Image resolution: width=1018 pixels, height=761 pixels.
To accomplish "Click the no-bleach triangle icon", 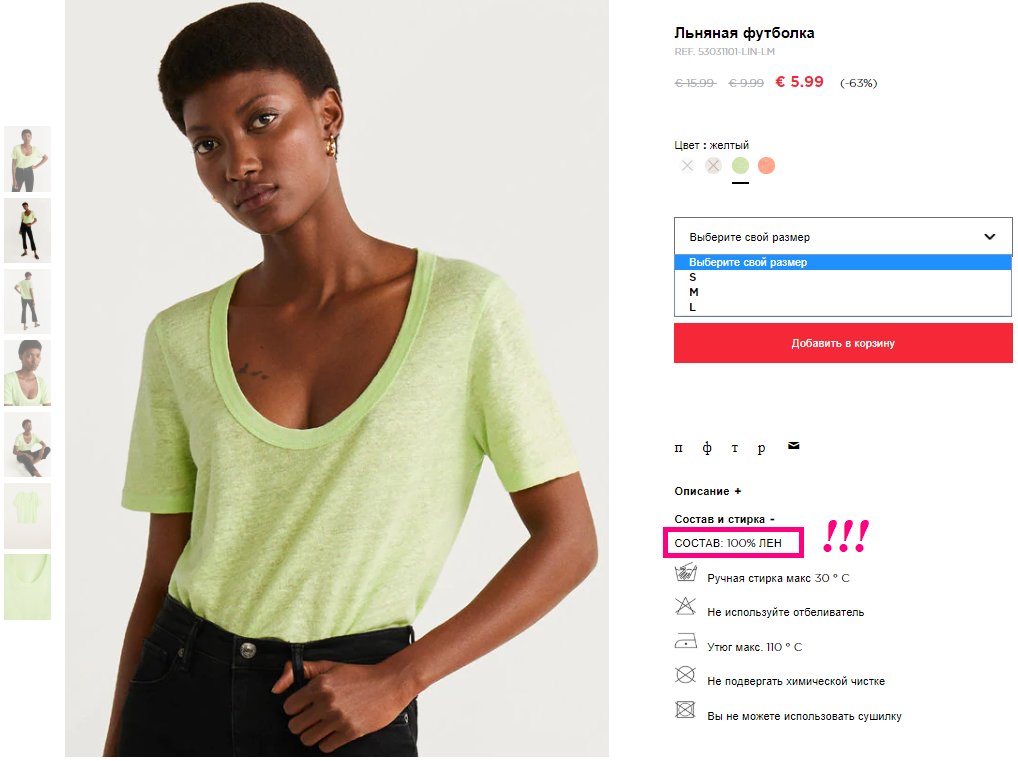I will 685,606.
